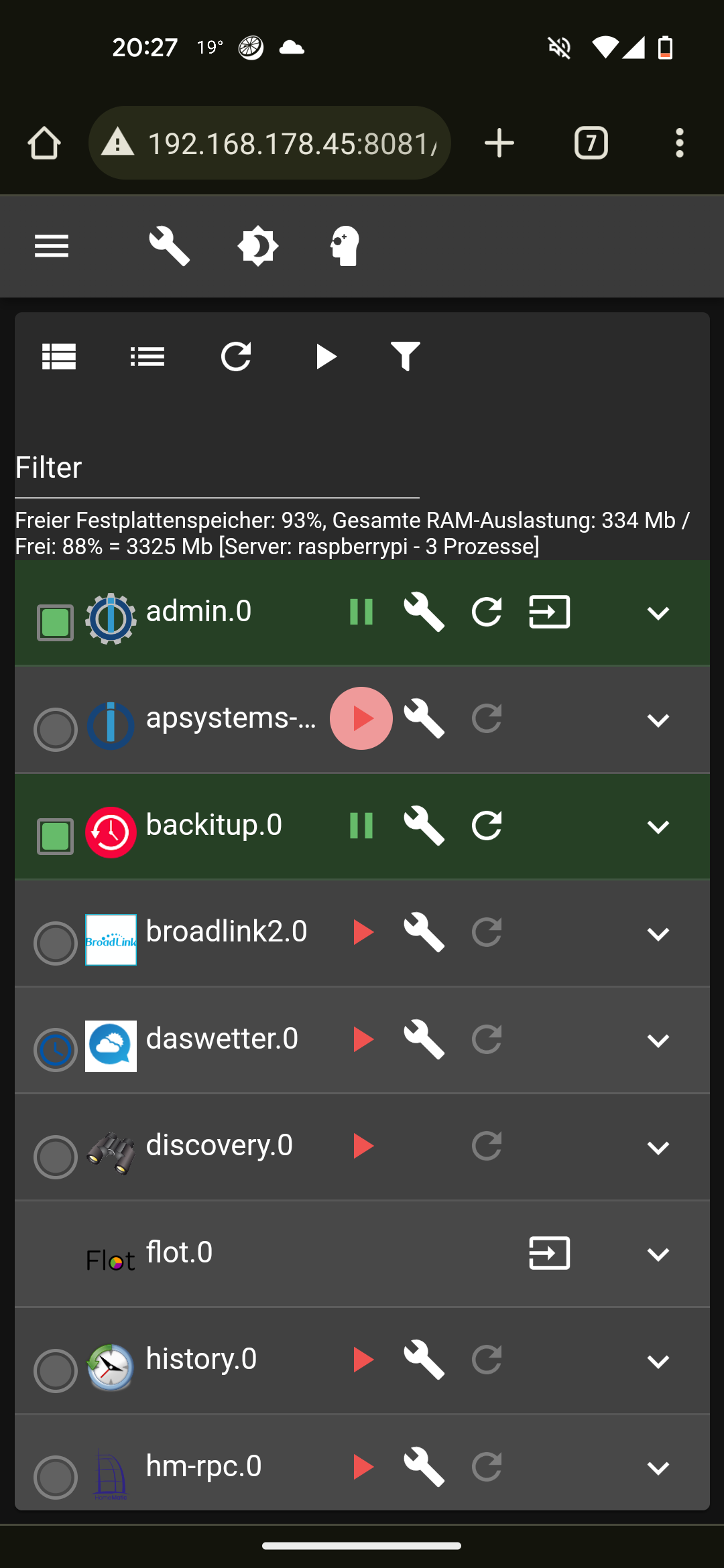The height and width of the screenshot is (1568, 724).
Task: Expand the flot.0 instance details
Action: pos(658,1254)
